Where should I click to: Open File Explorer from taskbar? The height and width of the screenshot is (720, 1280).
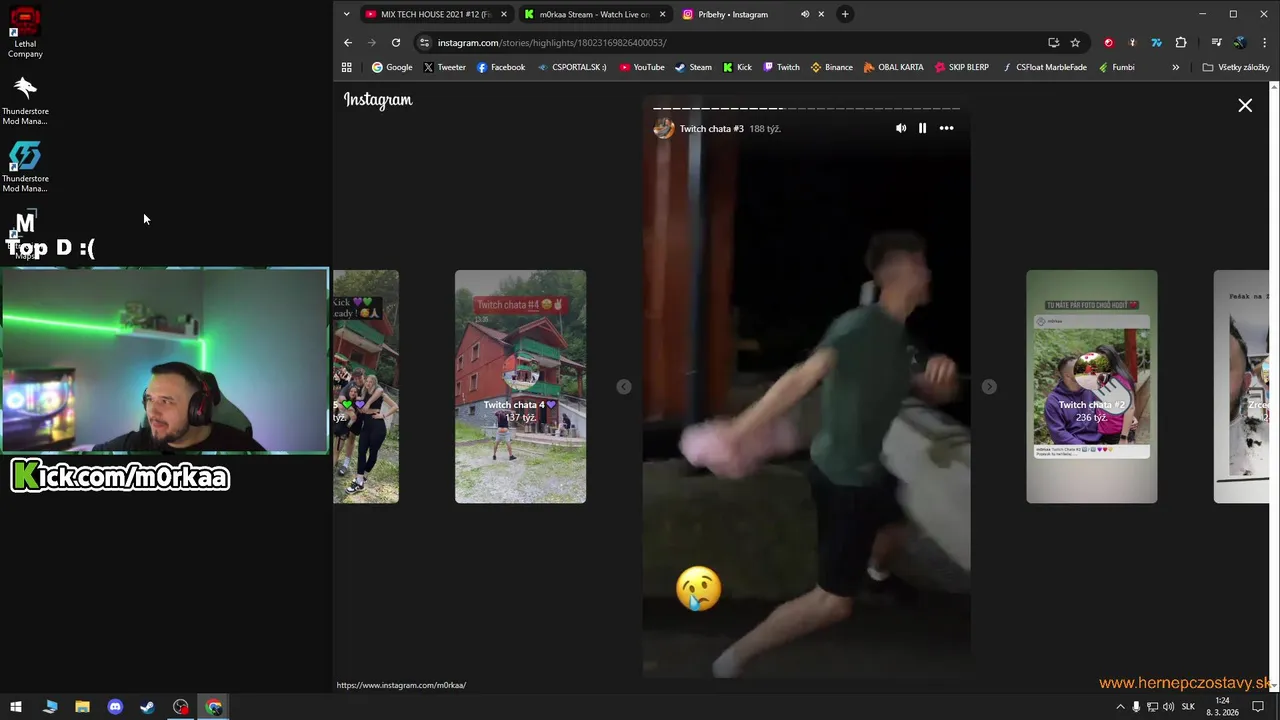point(82,707)
